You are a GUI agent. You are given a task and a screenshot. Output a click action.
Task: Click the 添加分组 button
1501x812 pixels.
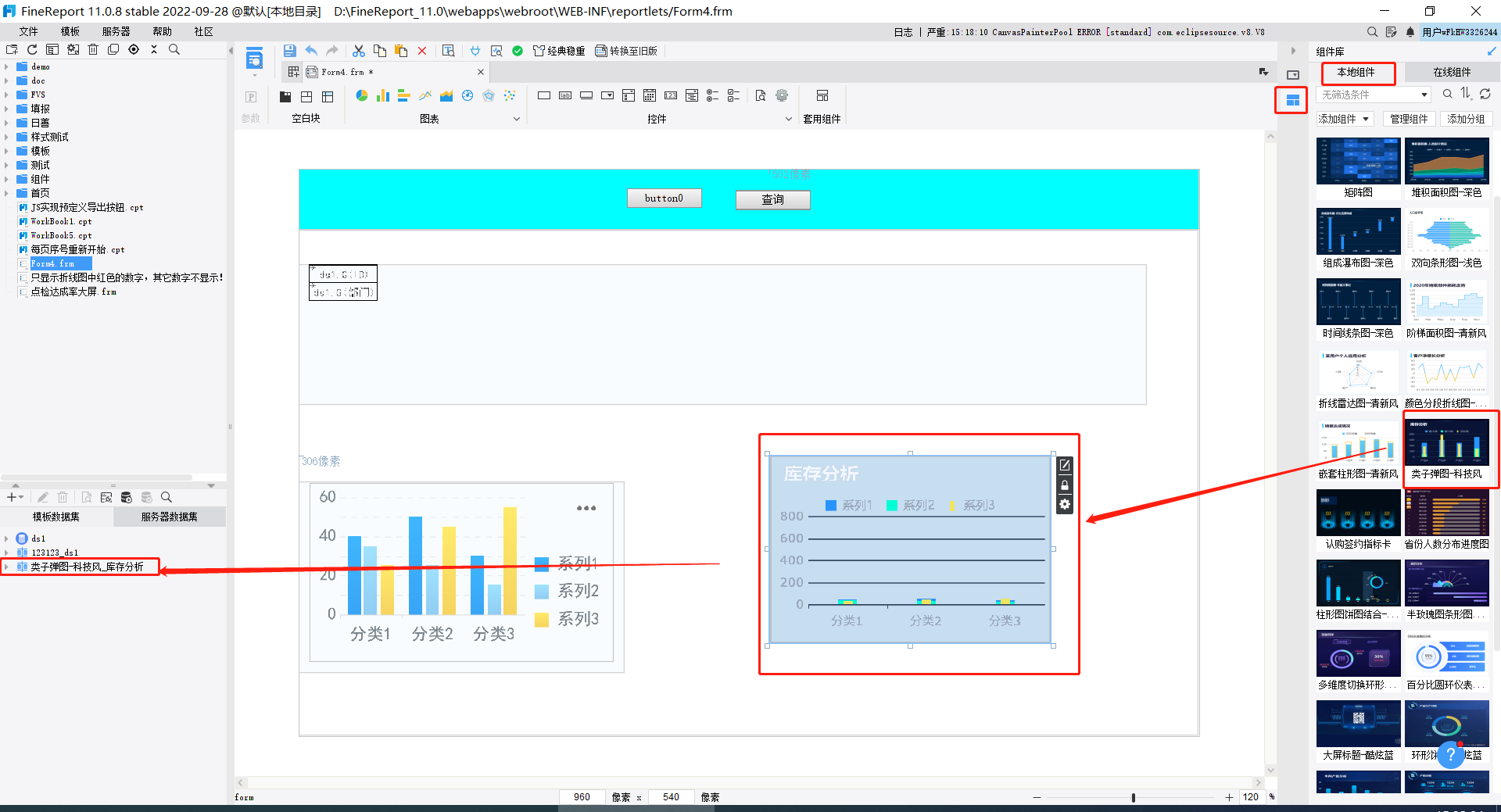tap(1466, 119)
